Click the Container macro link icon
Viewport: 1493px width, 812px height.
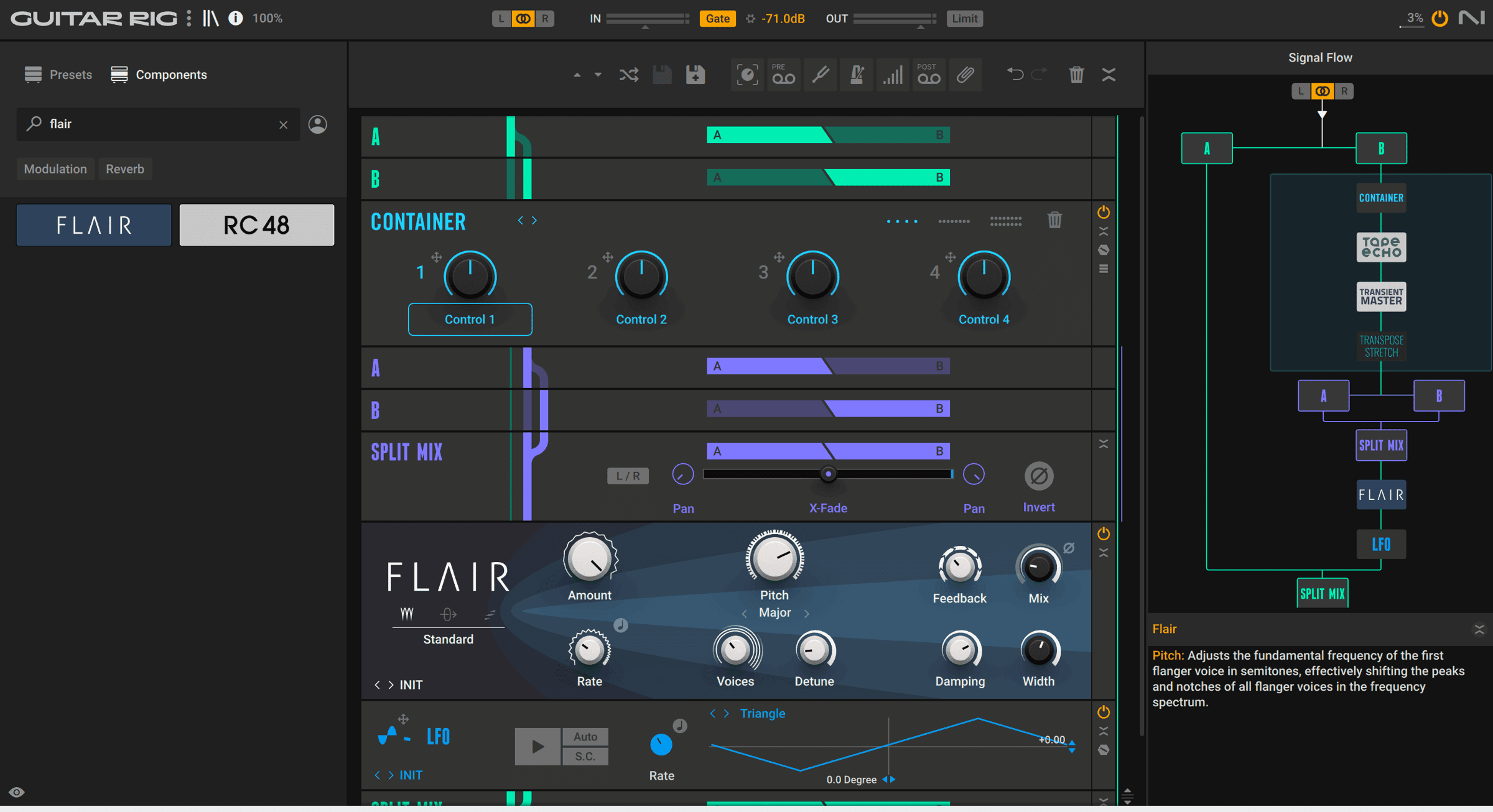click(x=1104, y=250)
